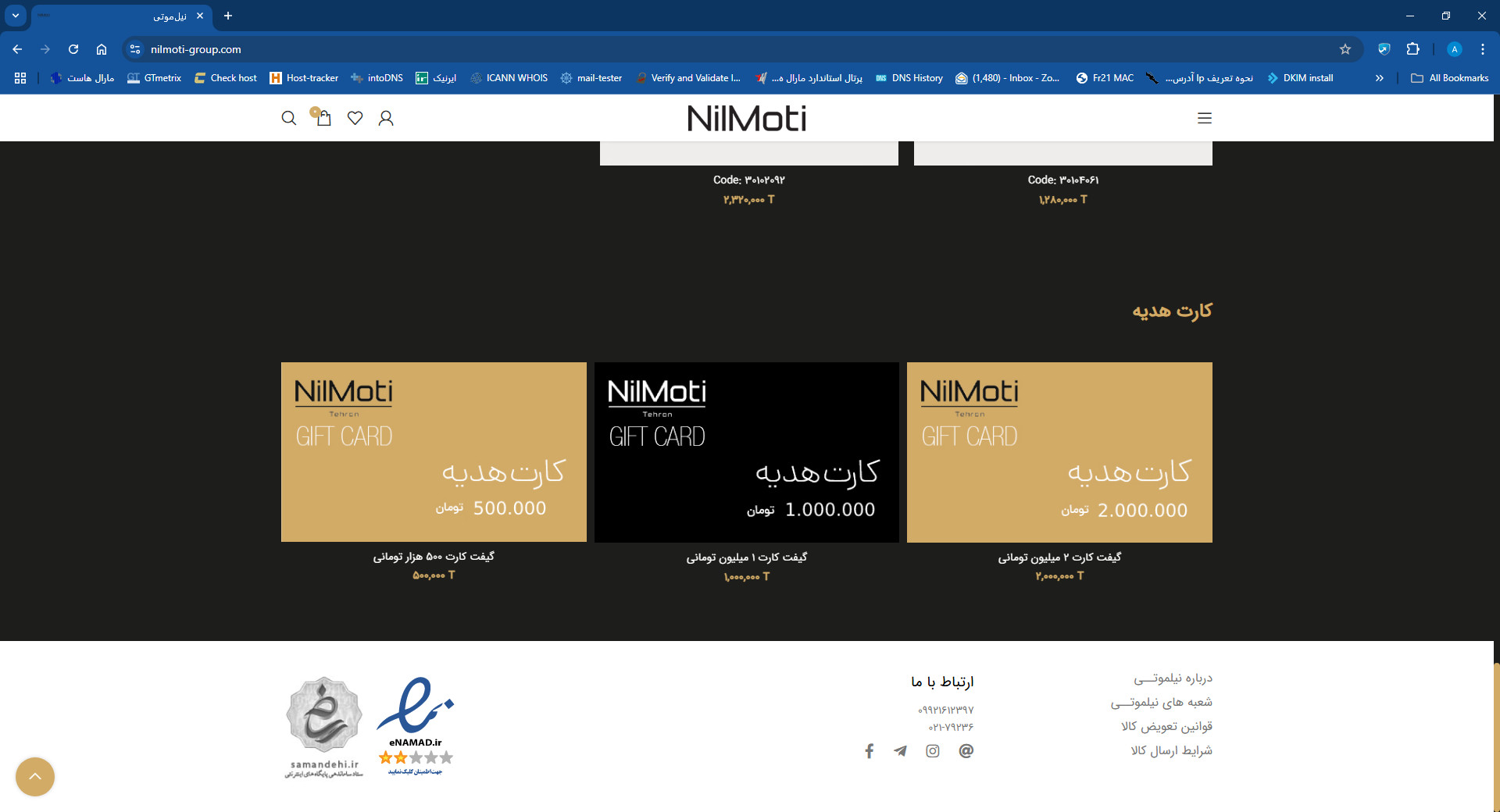Click the search magnifier icon in site header
1500x812 pixels.
point(288,118)
